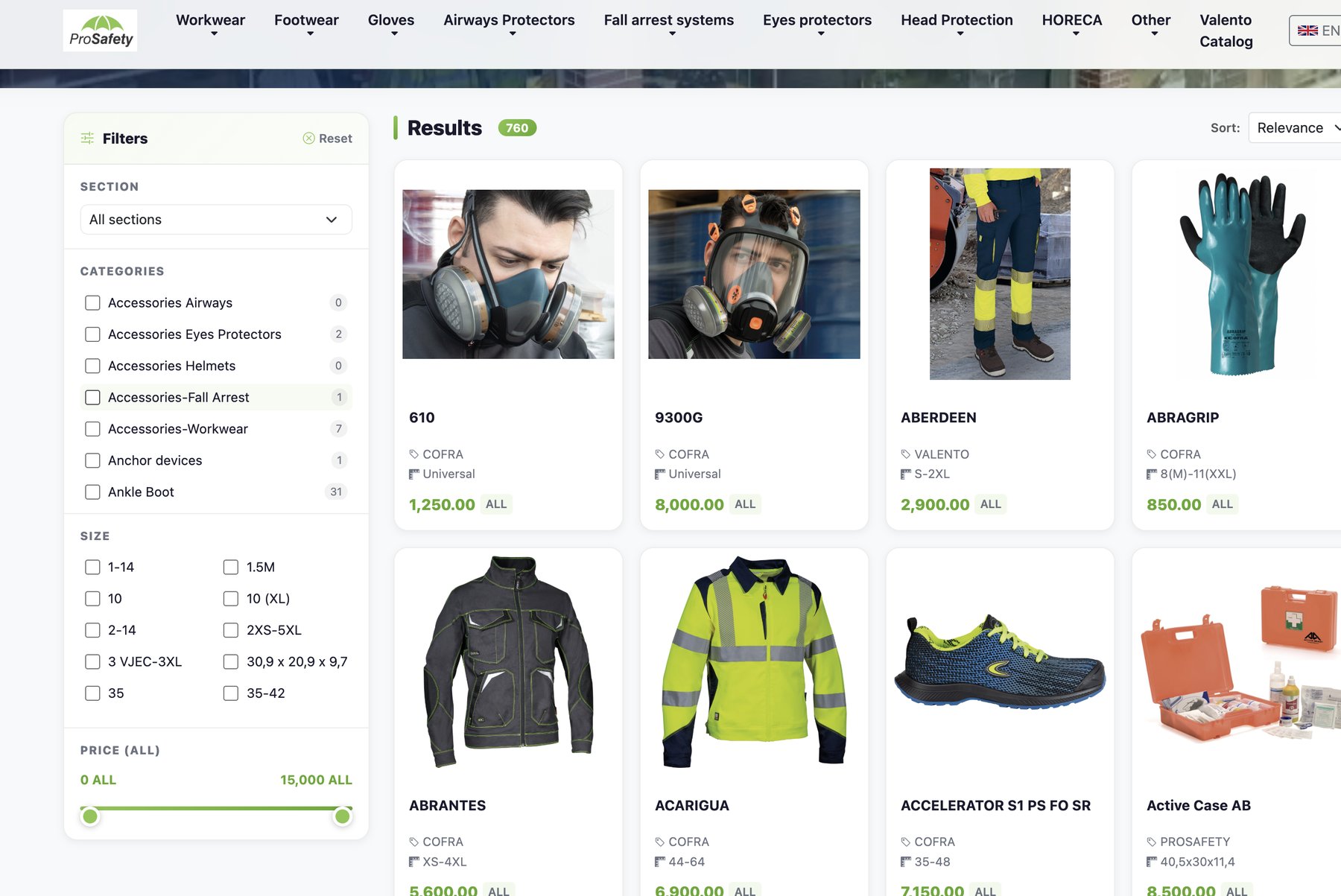
Task: Expand the Fall arrest systems menu
Action: (669, 24)
